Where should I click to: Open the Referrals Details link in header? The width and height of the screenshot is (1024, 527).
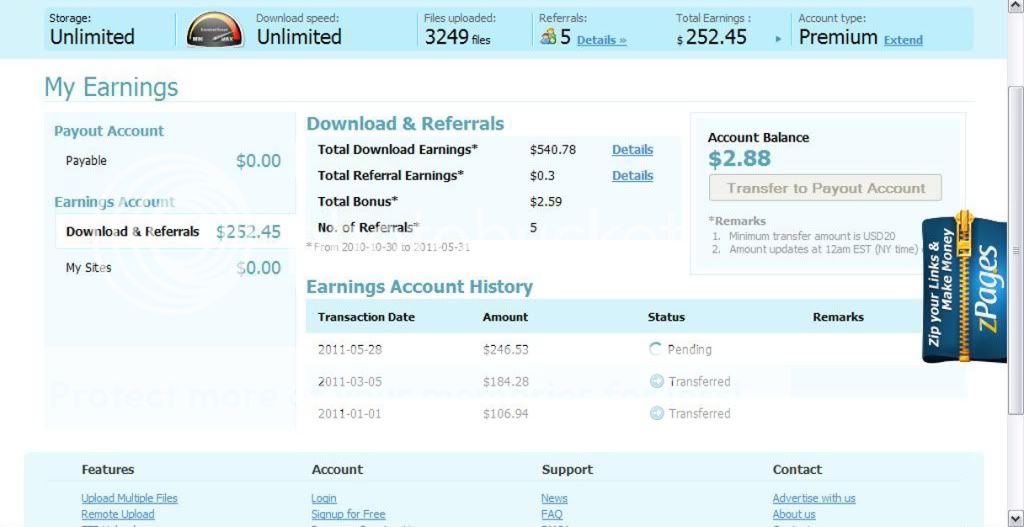pyautogui.click(x=601, y=40)
